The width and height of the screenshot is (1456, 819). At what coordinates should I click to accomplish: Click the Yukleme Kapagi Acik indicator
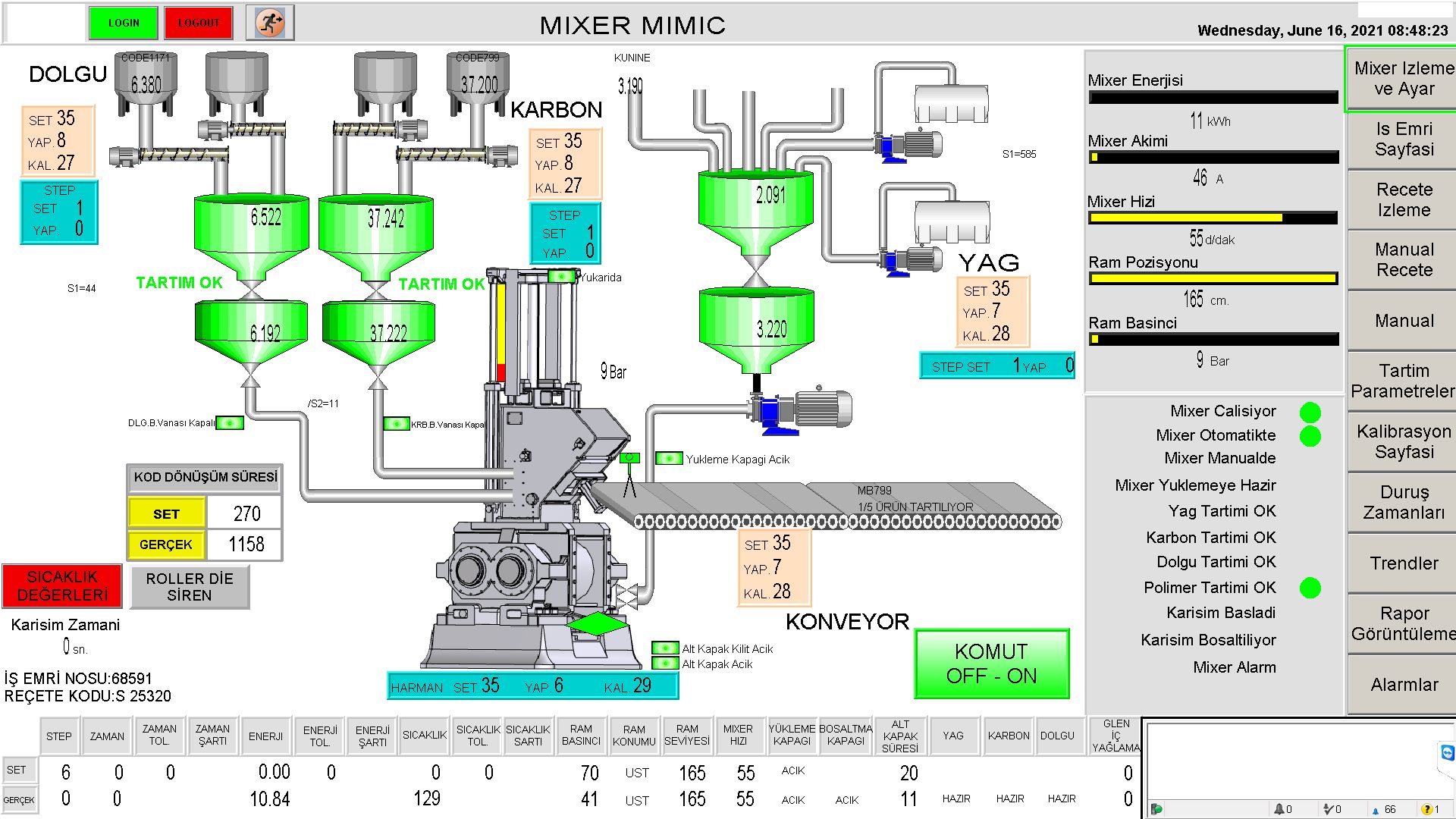[669, 458]
